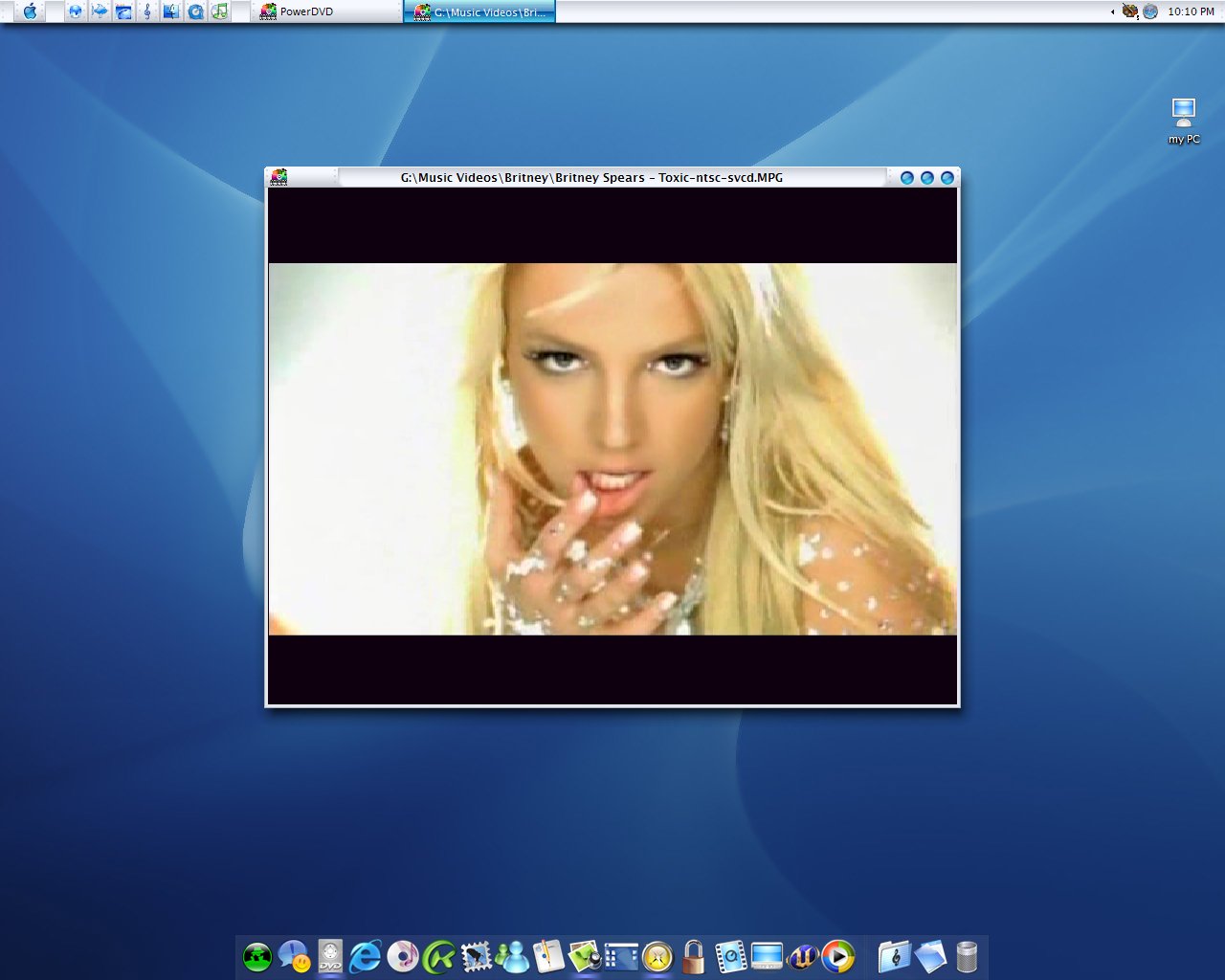
Task: Open the photos dock icon
Action: (585, 956)
